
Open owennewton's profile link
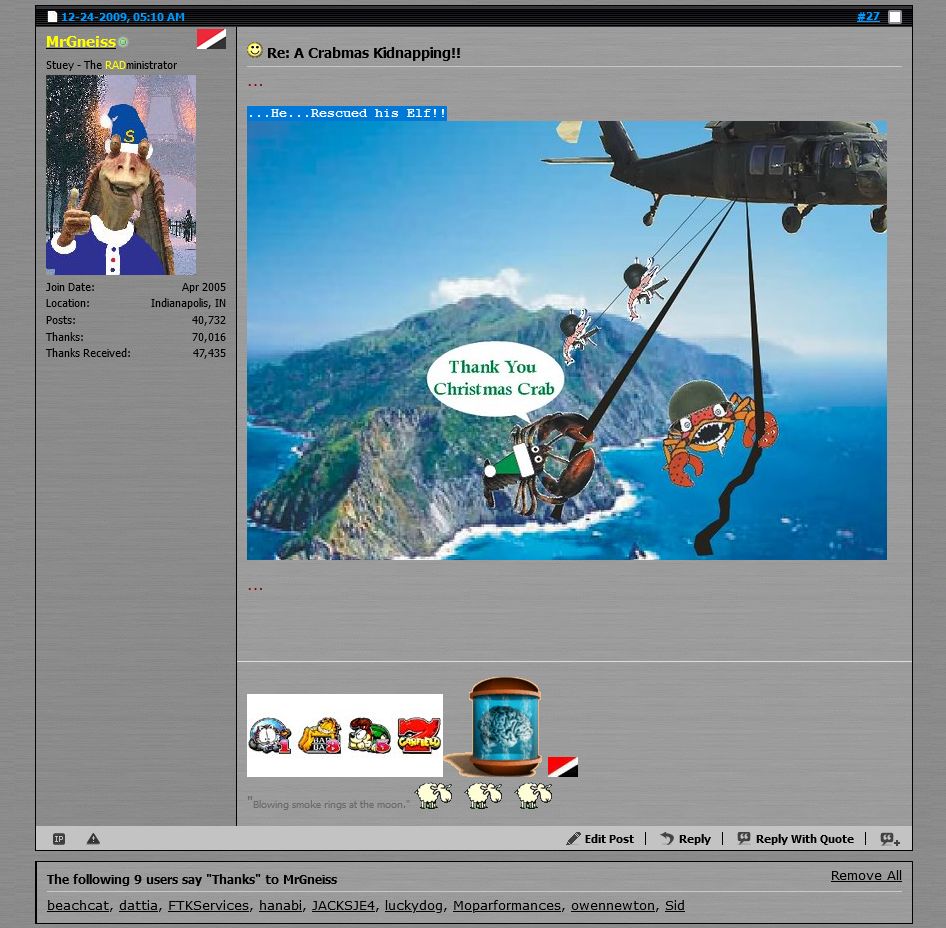click(x=612, y=905)
